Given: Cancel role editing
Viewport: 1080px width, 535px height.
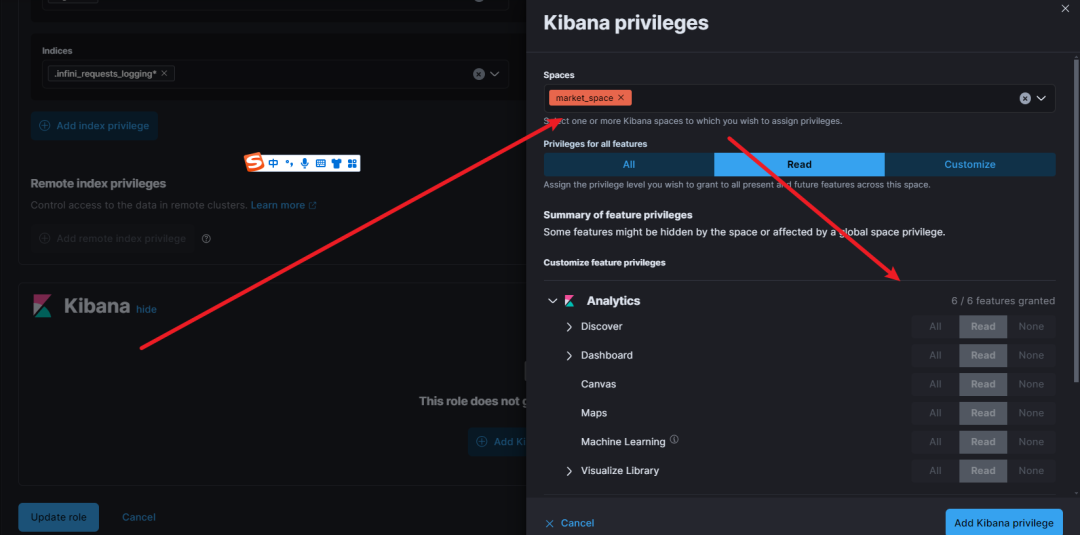Looking at the screenshot, I should 138,517.
